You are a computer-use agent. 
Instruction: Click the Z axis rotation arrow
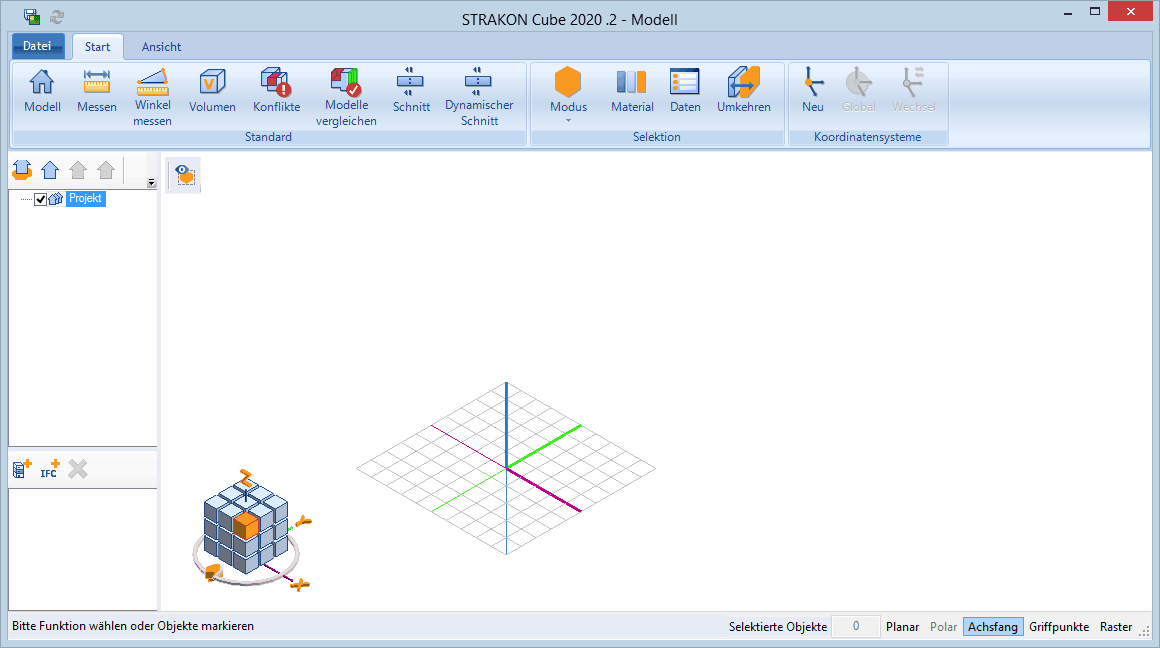[246, 478]
